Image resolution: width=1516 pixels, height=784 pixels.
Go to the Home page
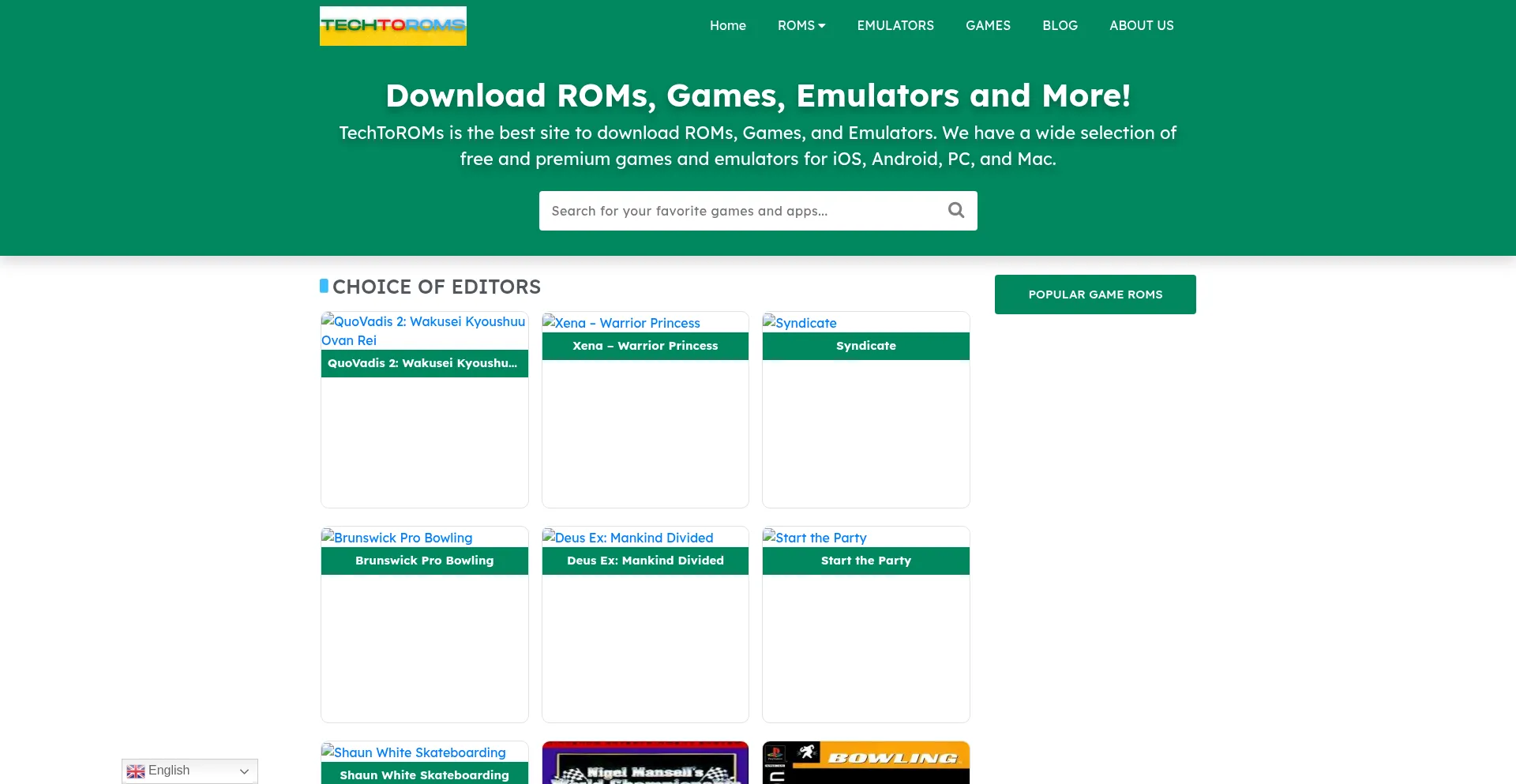point(727,25)
